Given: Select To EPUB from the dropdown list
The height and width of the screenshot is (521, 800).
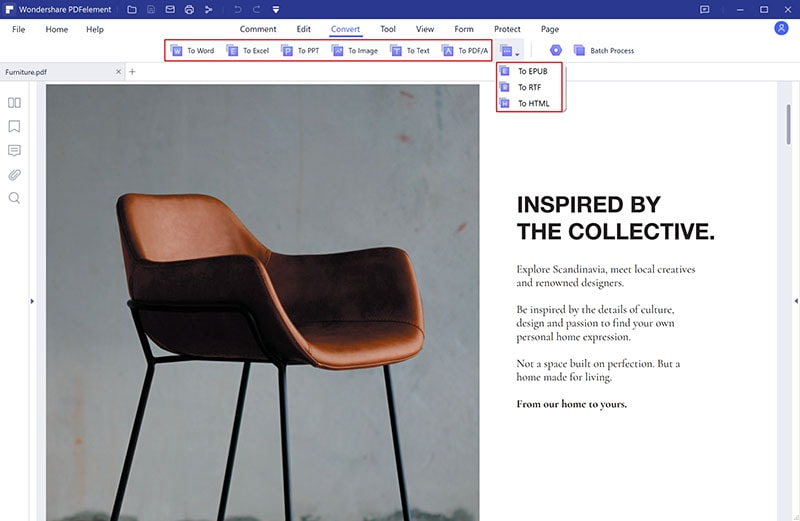Looking at the screenshot, I should point(530,72).
